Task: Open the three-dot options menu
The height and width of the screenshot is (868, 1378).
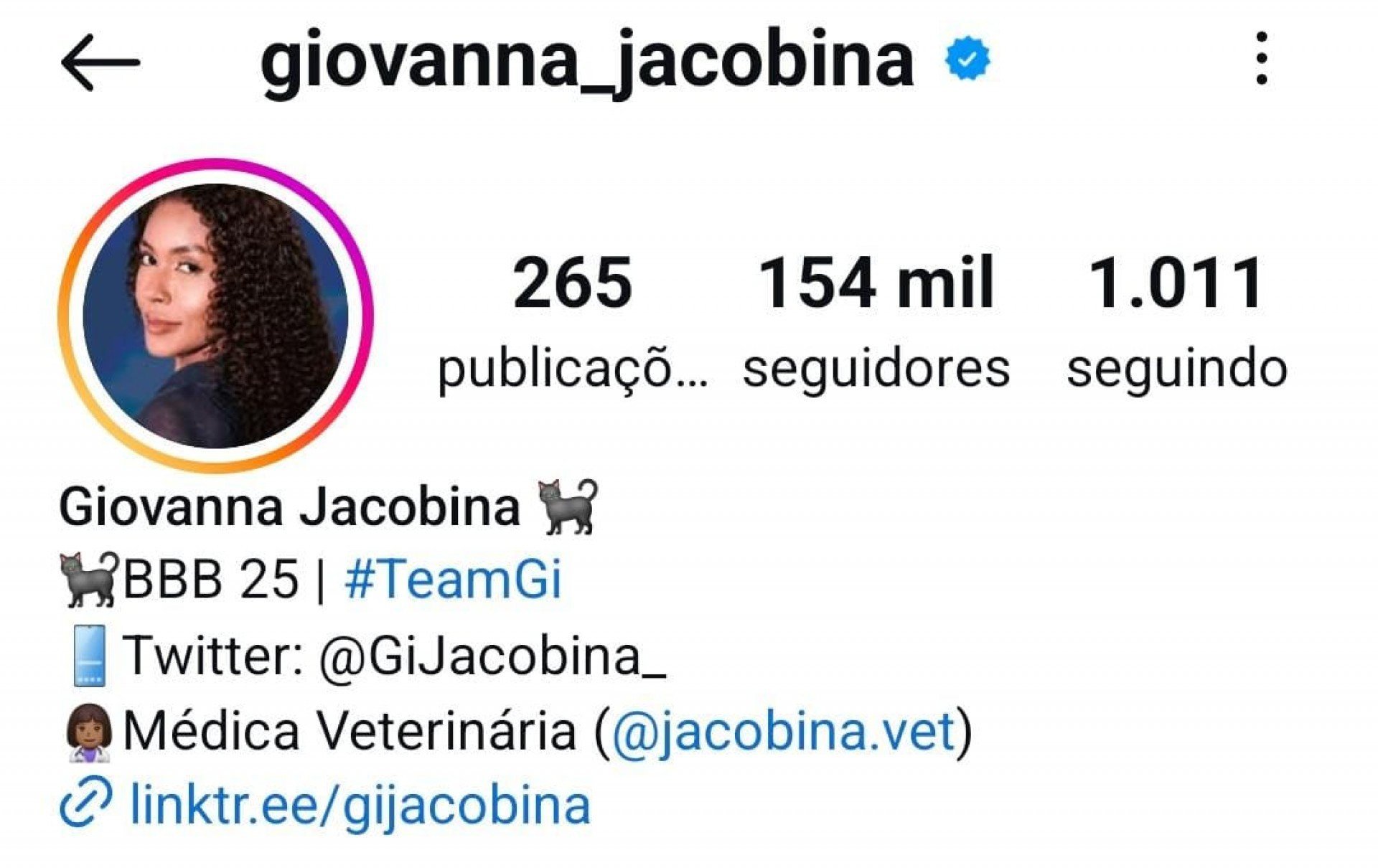Action: (x=1262, y=58)
